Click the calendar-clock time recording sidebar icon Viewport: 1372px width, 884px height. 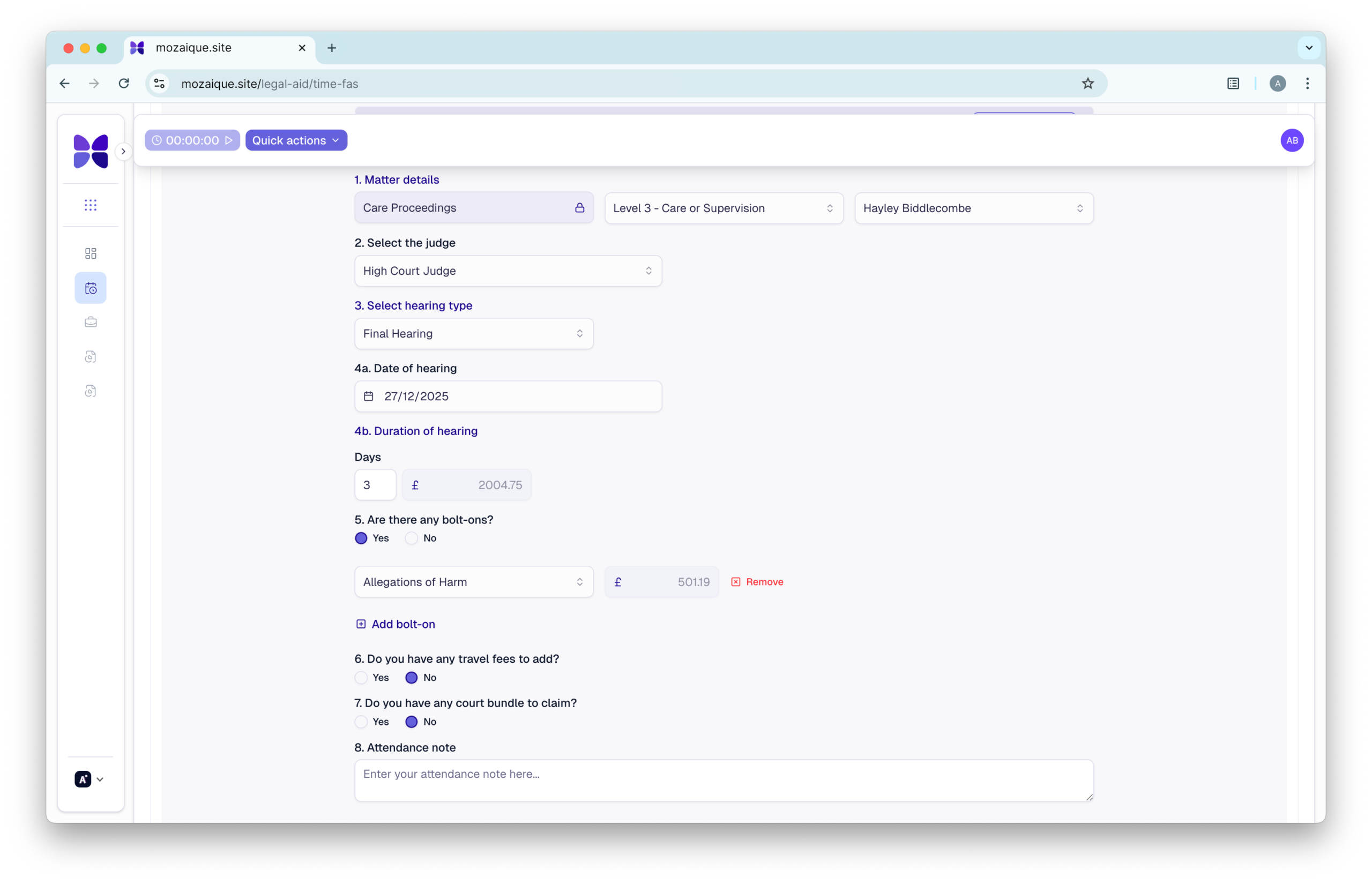90,288
